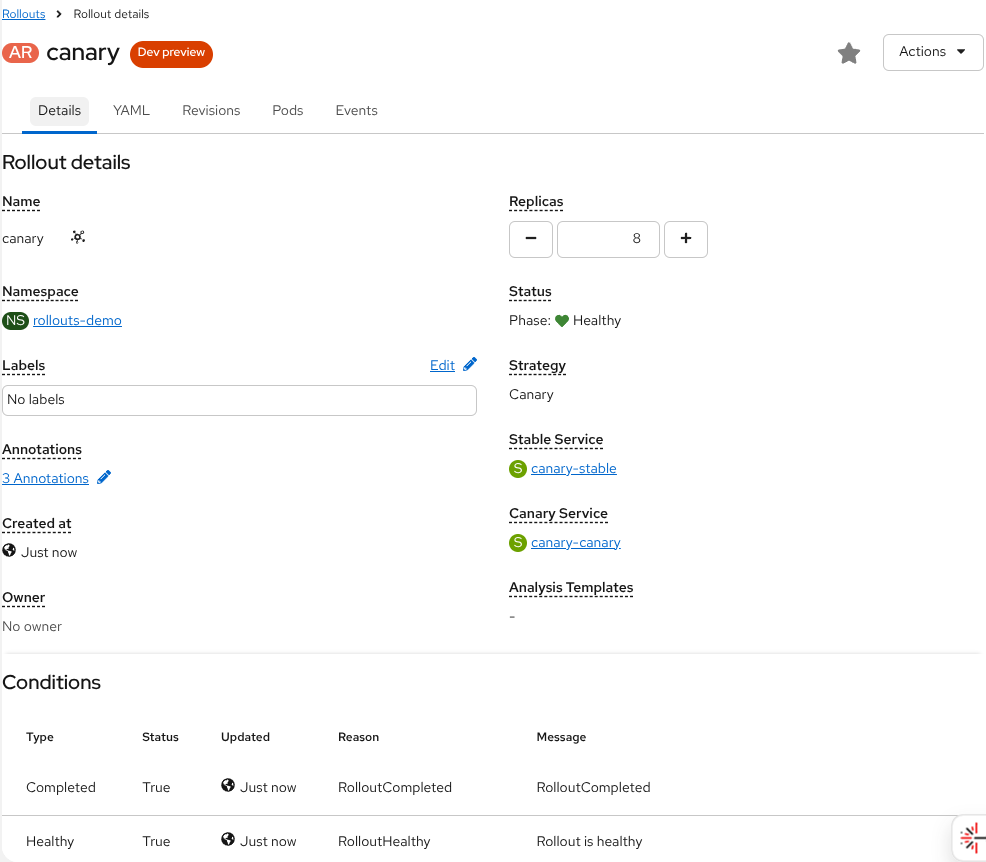Viewport: 986px width, 862px height.
Task: Click the S badge beside canary-canary
Action: click(517, 543)
